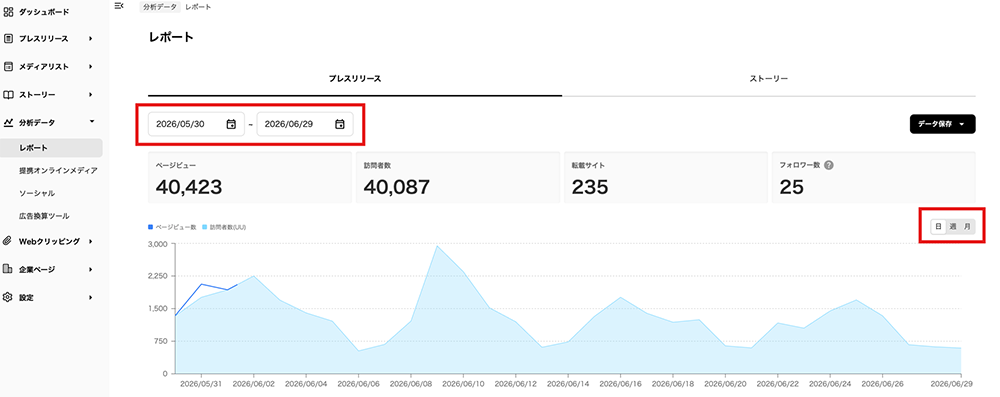
Task: Collapse sidebar with the hamburger toggle icon
Action: tap(118, 6)
